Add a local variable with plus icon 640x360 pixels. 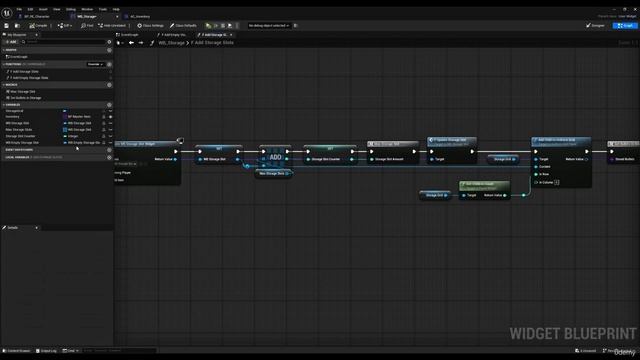click(109, 157)
